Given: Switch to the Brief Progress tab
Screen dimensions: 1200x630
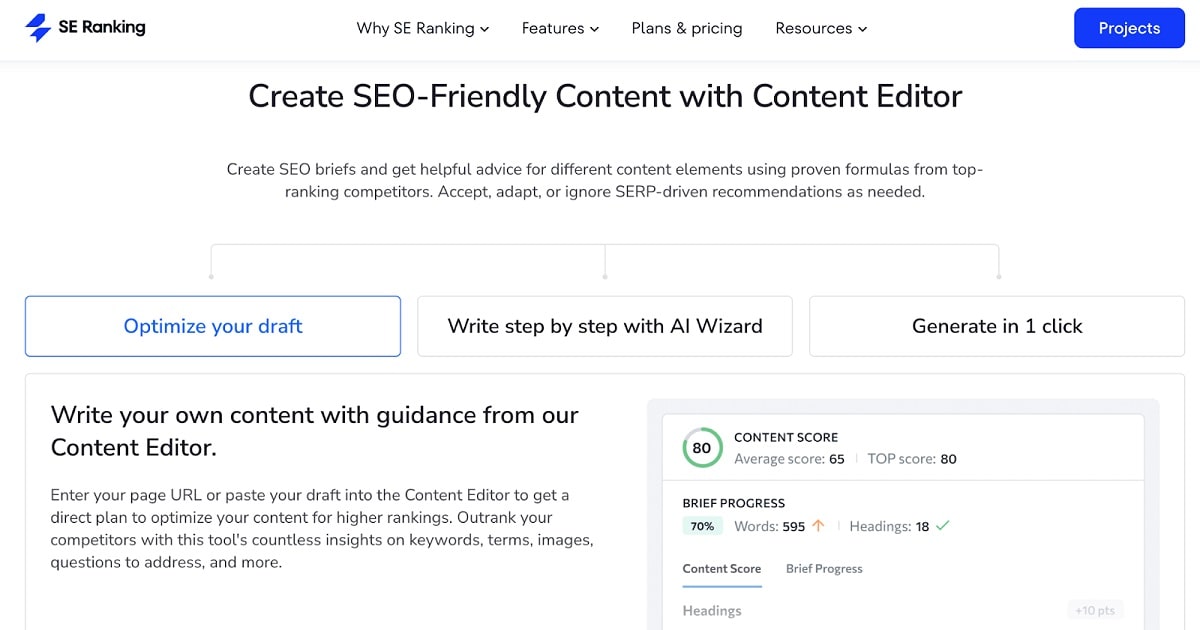Looking at the screenshot, I should pyautogui.click(x=823, y=568).
